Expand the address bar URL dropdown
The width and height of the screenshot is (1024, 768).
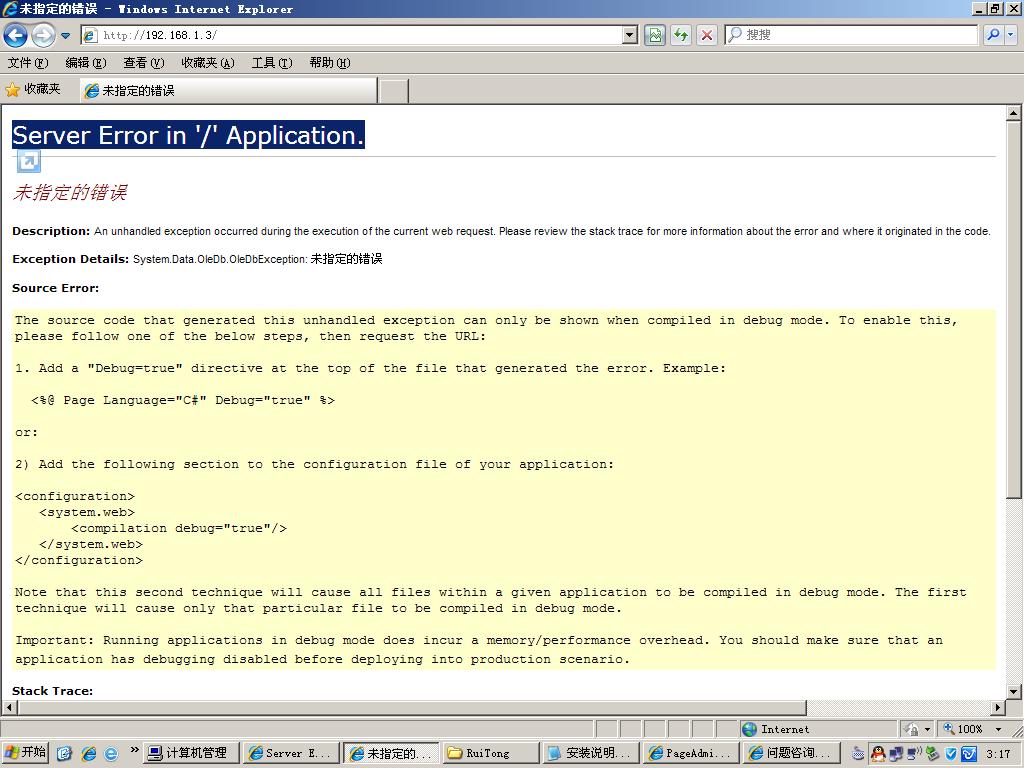629,35
